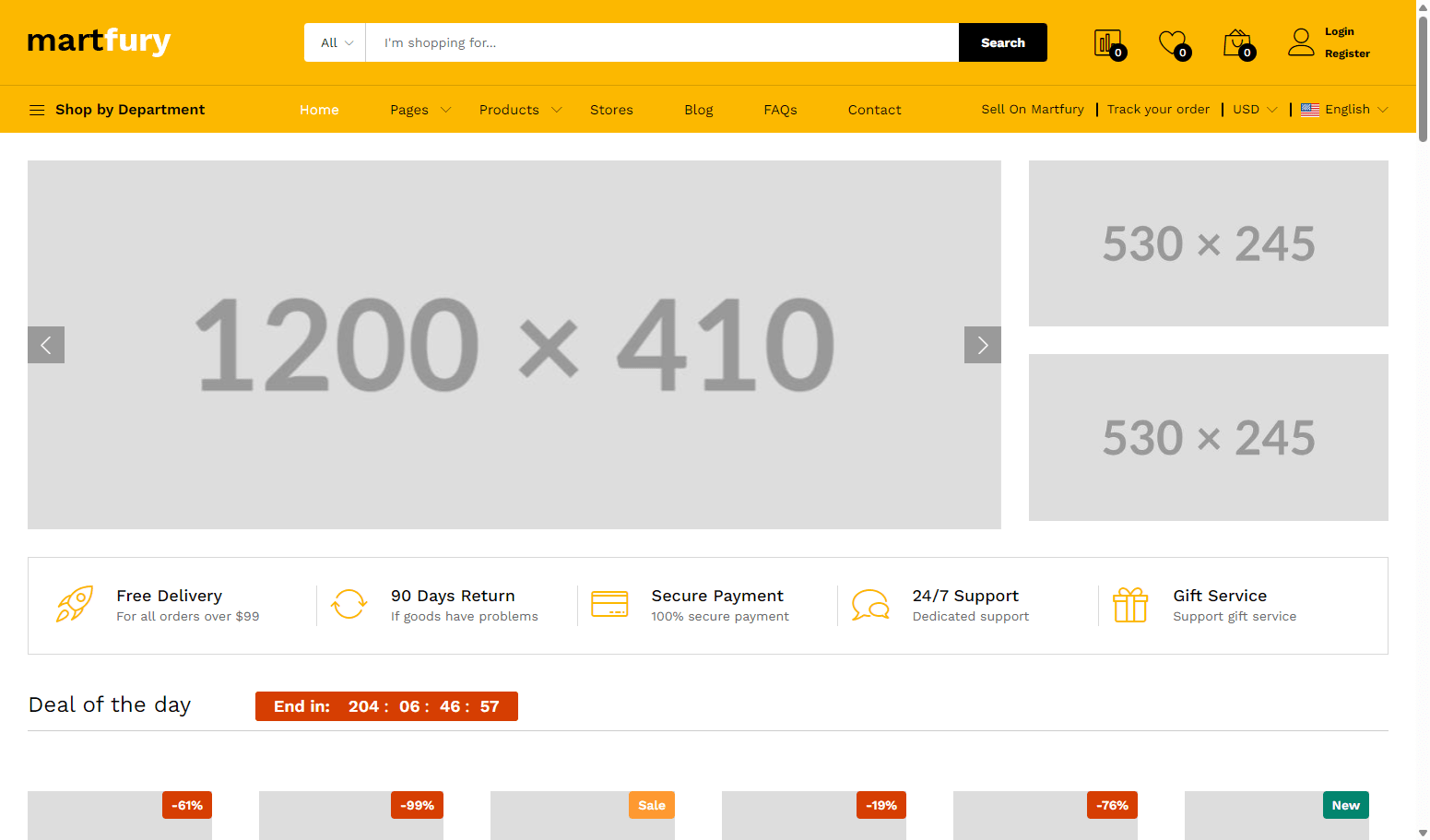
Task: Open the All categories search dropdown
Action: 336,42
